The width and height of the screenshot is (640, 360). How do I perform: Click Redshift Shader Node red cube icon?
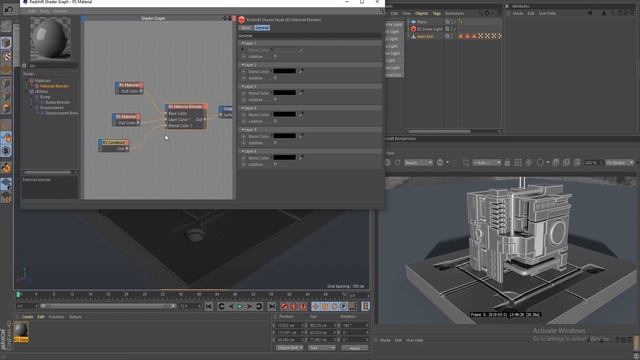(x=242, y=20)
